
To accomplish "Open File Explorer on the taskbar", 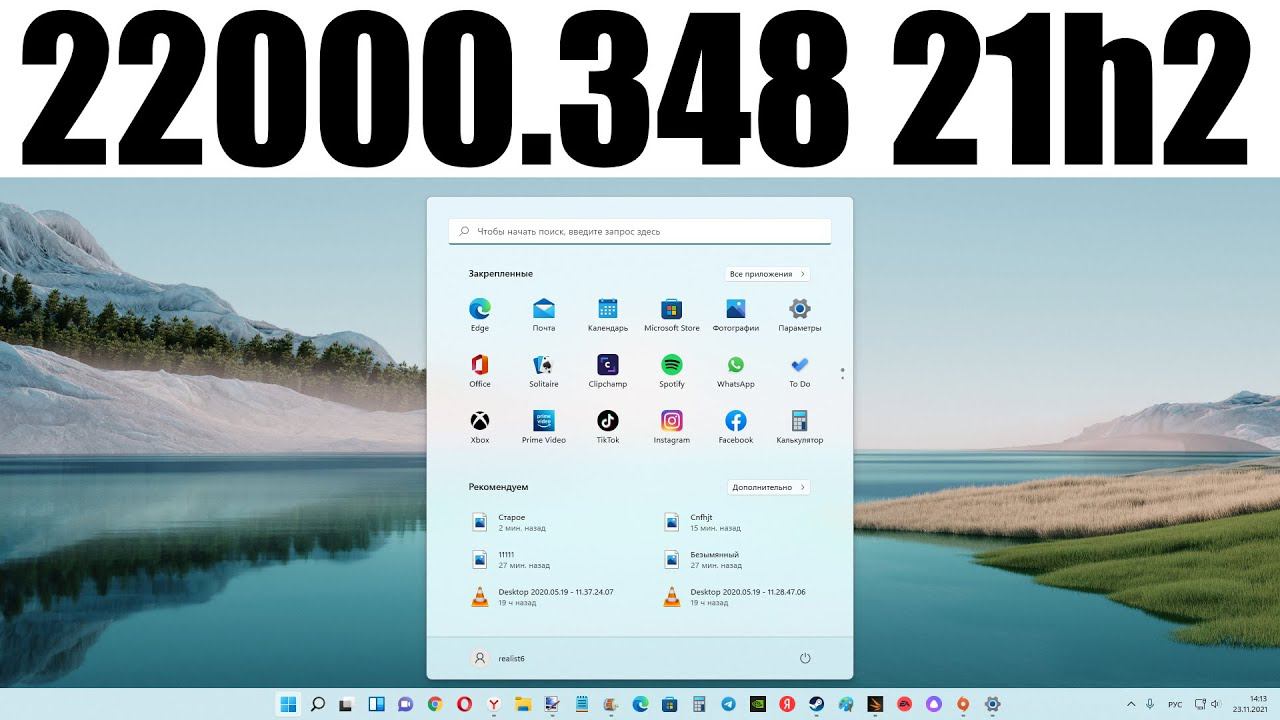I will point(523,704).
